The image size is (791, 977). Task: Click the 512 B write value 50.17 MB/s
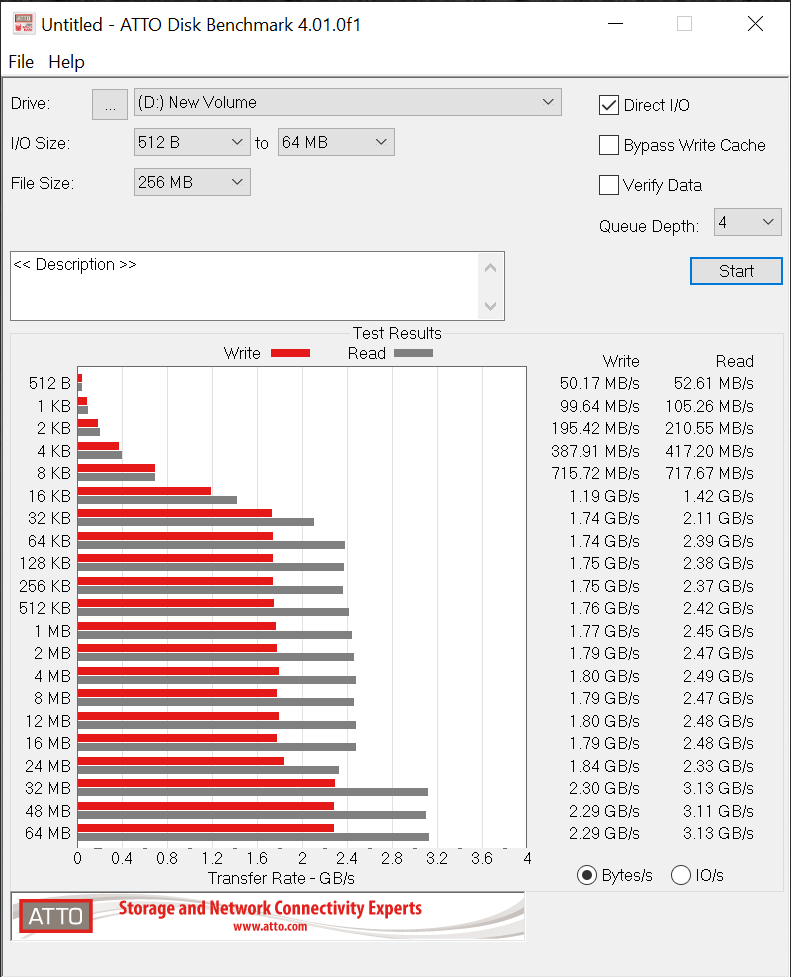(600, 383)
